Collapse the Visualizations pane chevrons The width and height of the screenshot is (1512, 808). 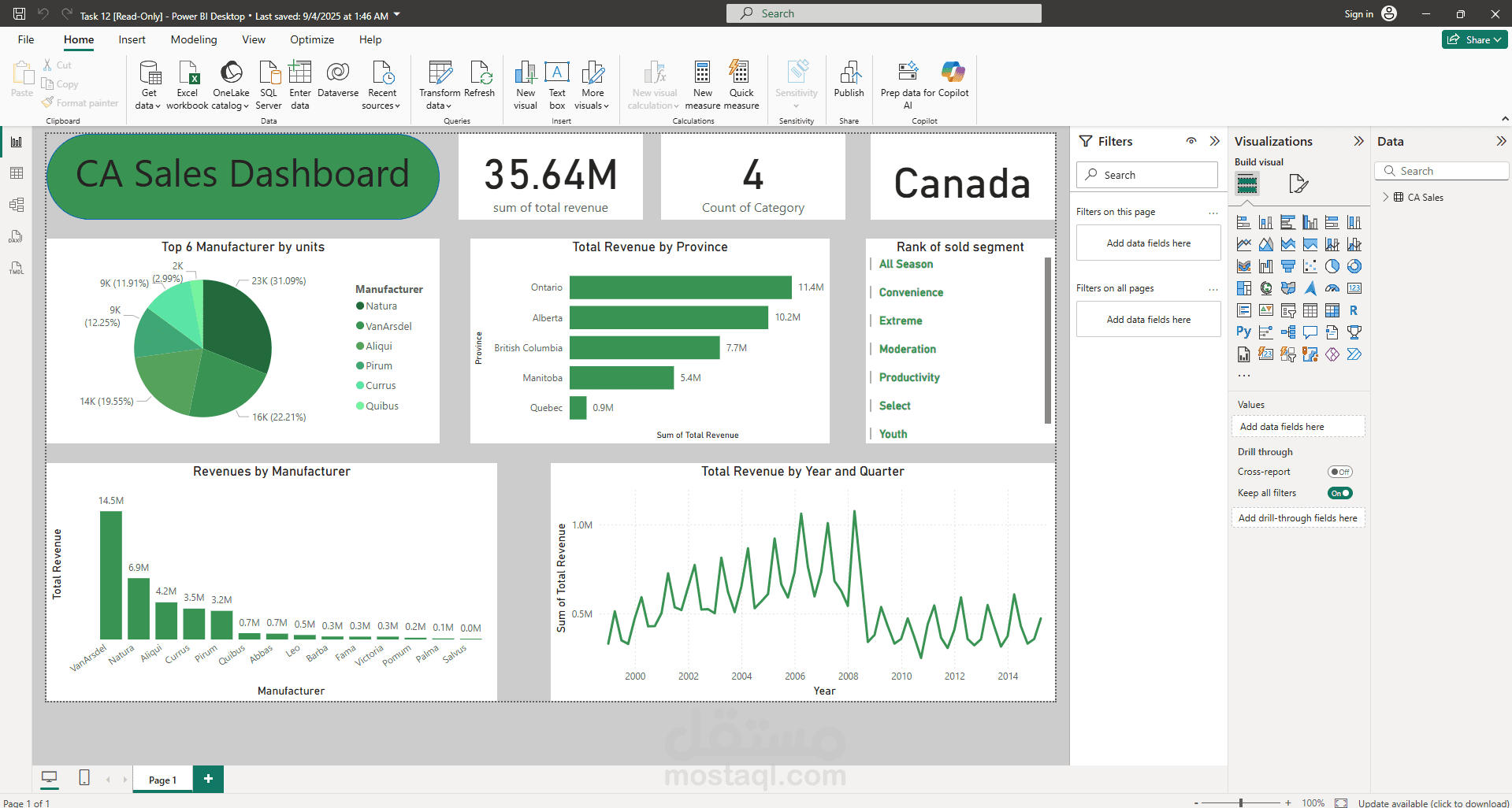click(1358, 141)
